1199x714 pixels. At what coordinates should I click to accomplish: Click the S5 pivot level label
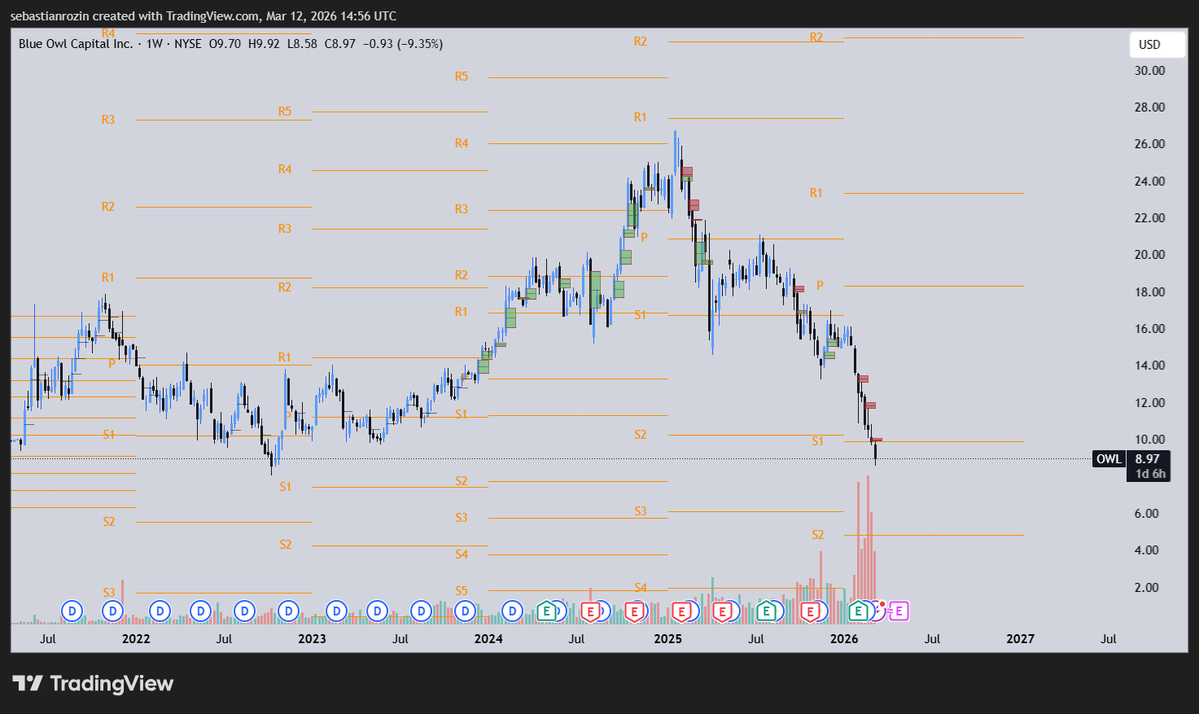click(461, 591)
